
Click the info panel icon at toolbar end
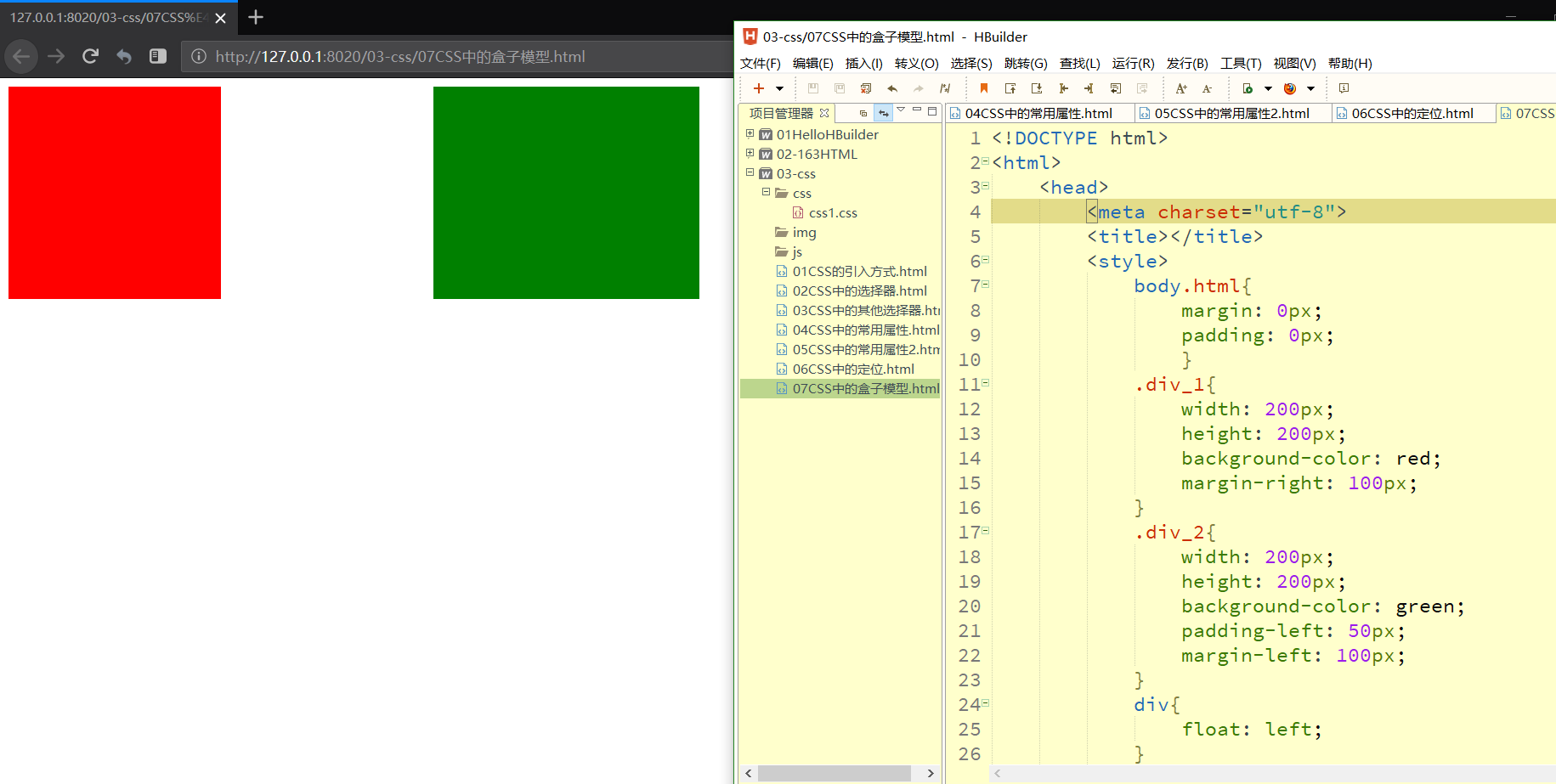click(1344, 88)
